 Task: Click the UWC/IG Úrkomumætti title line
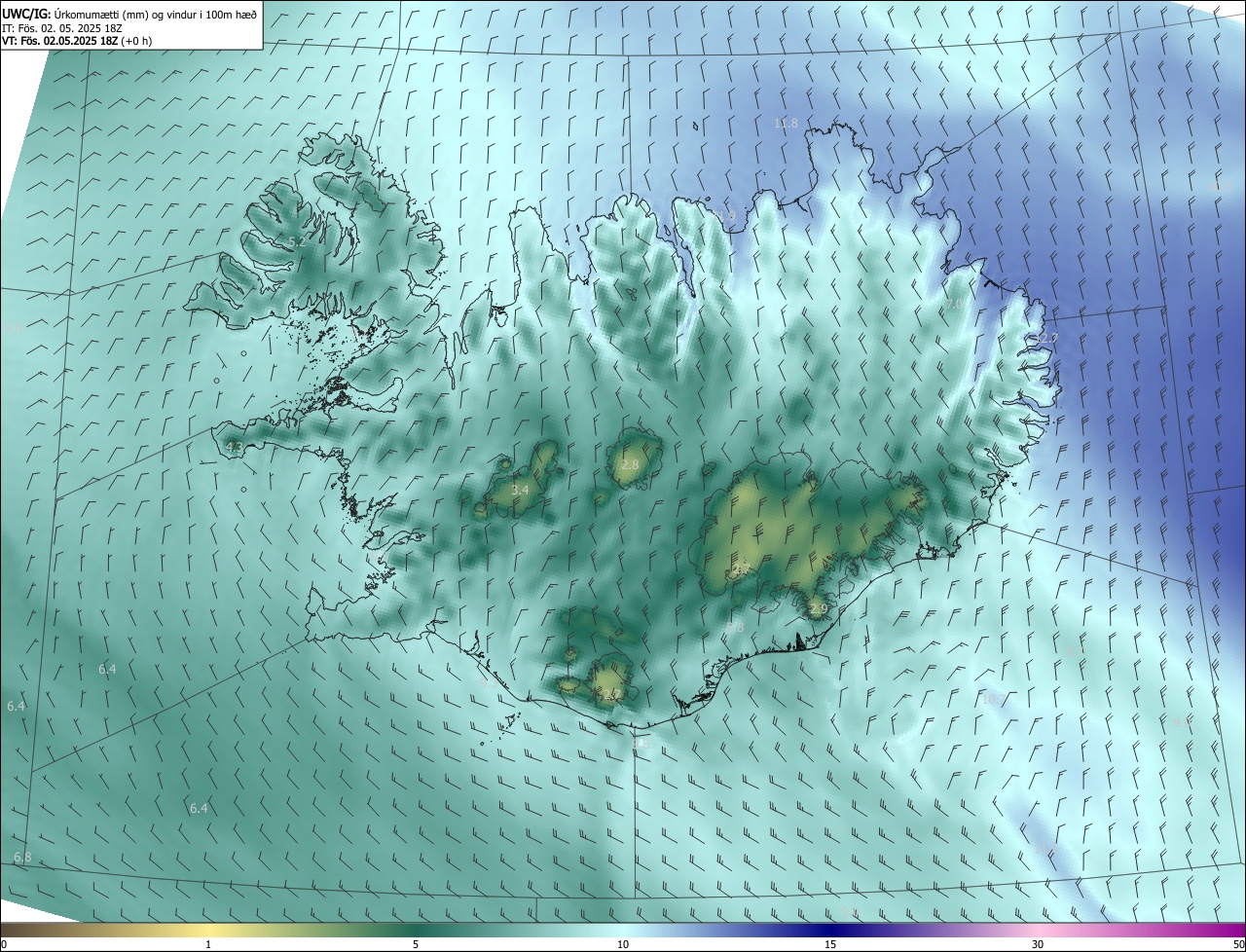(129, 14)
